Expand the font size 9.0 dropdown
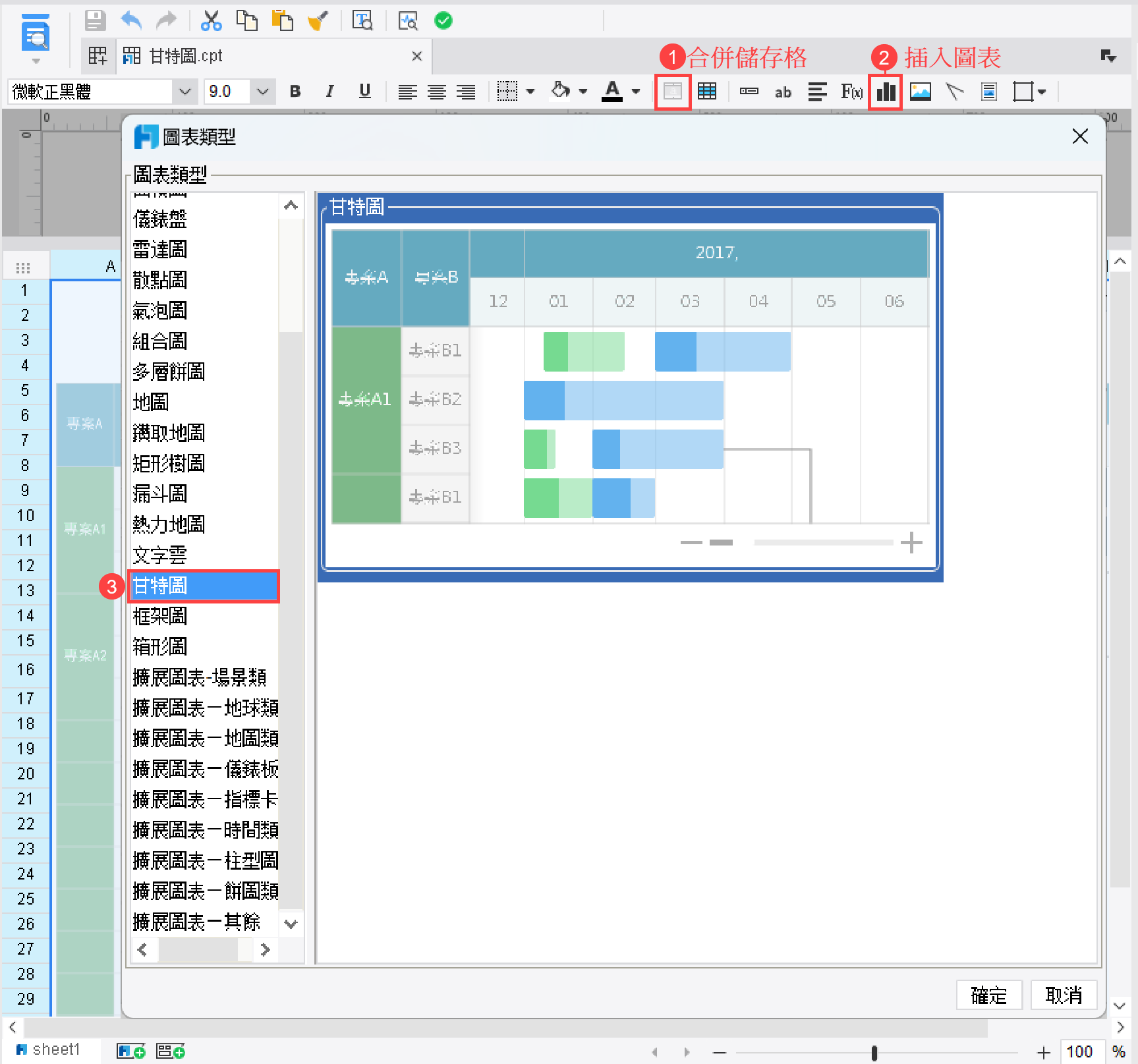This screenshot has width=1138, height=1064. pyautogui.click(x=262, y=92)
